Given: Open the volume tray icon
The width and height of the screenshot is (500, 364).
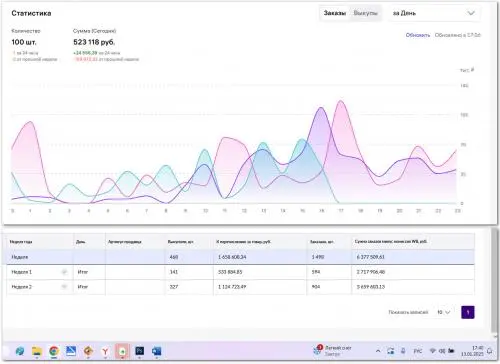Looking at the screenshot, I should [442, 351].
